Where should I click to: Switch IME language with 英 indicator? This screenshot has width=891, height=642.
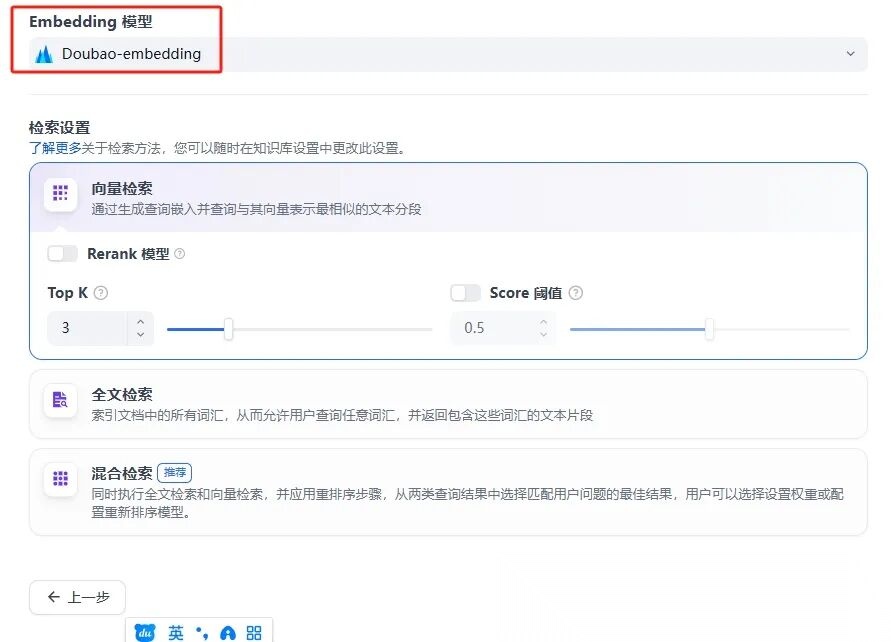[x=176, y=632]
